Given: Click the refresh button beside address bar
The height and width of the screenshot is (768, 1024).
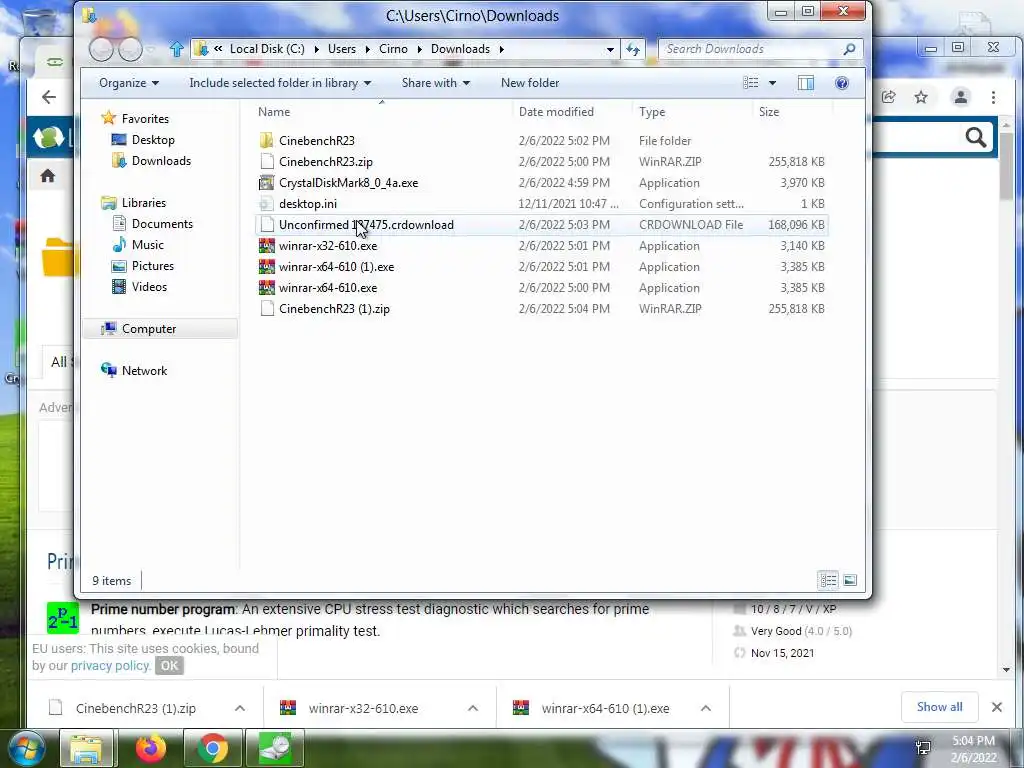Looking at the screenshot, I should tap(633, 49).
